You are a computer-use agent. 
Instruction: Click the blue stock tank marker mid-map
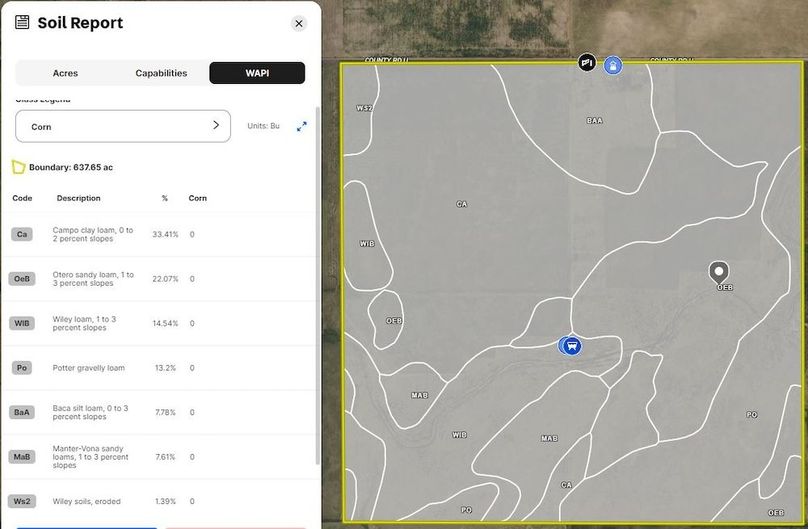(x=571, y=345)
